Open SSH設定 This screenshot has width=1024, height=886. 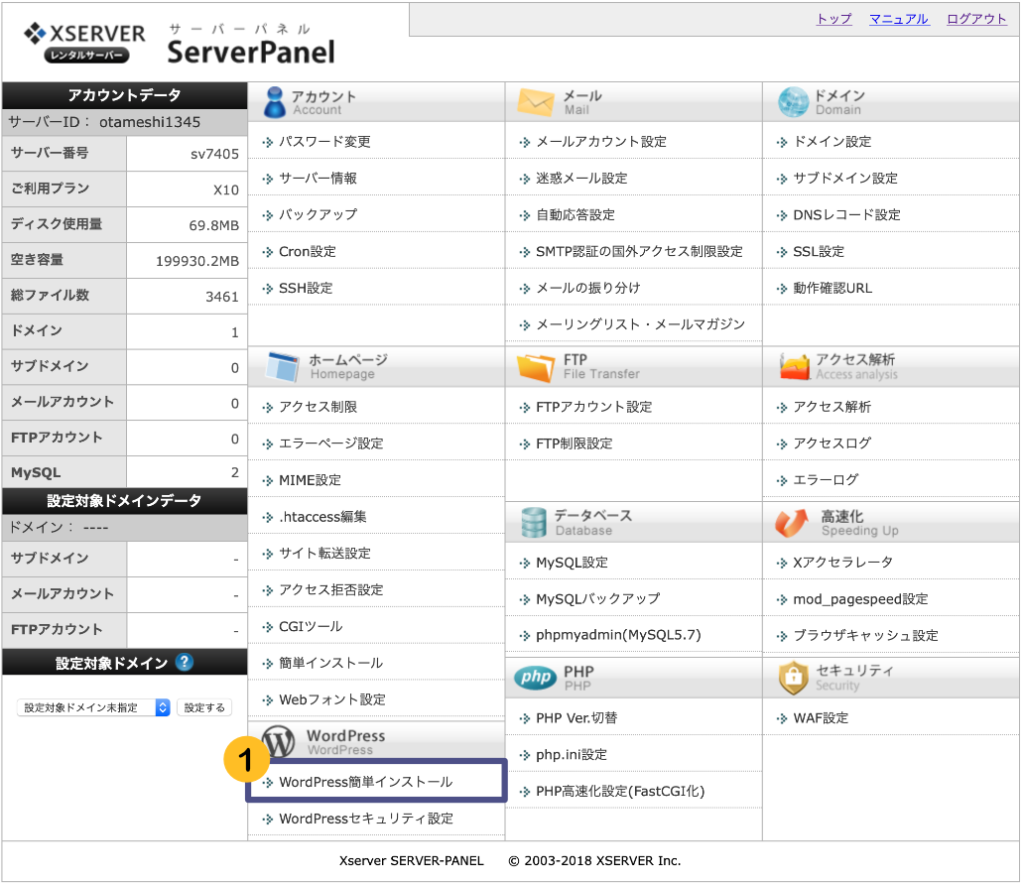point(306,288)
